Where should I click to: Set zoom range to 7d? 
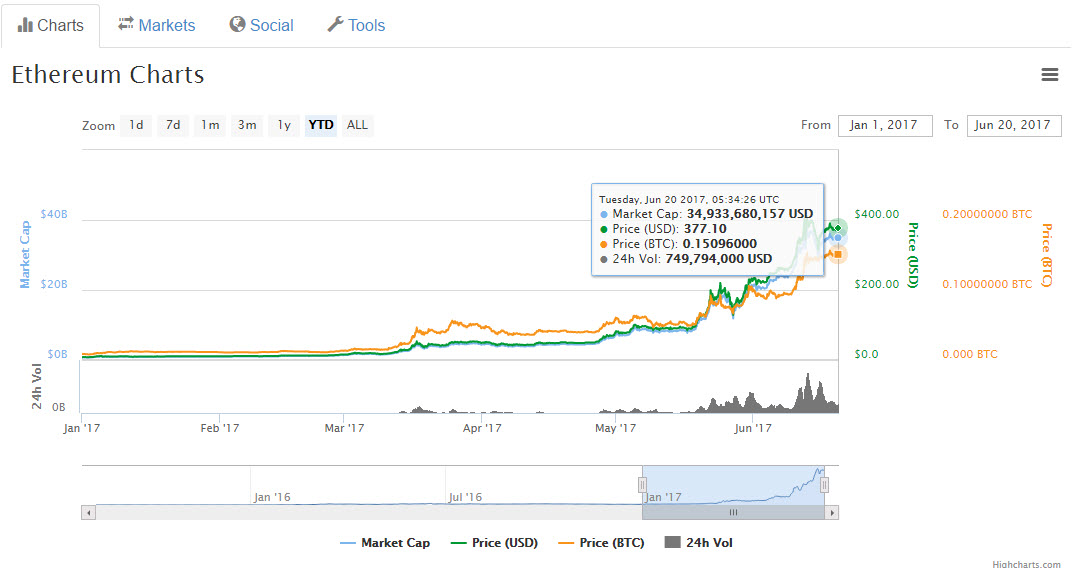click(x=173, y=125)
